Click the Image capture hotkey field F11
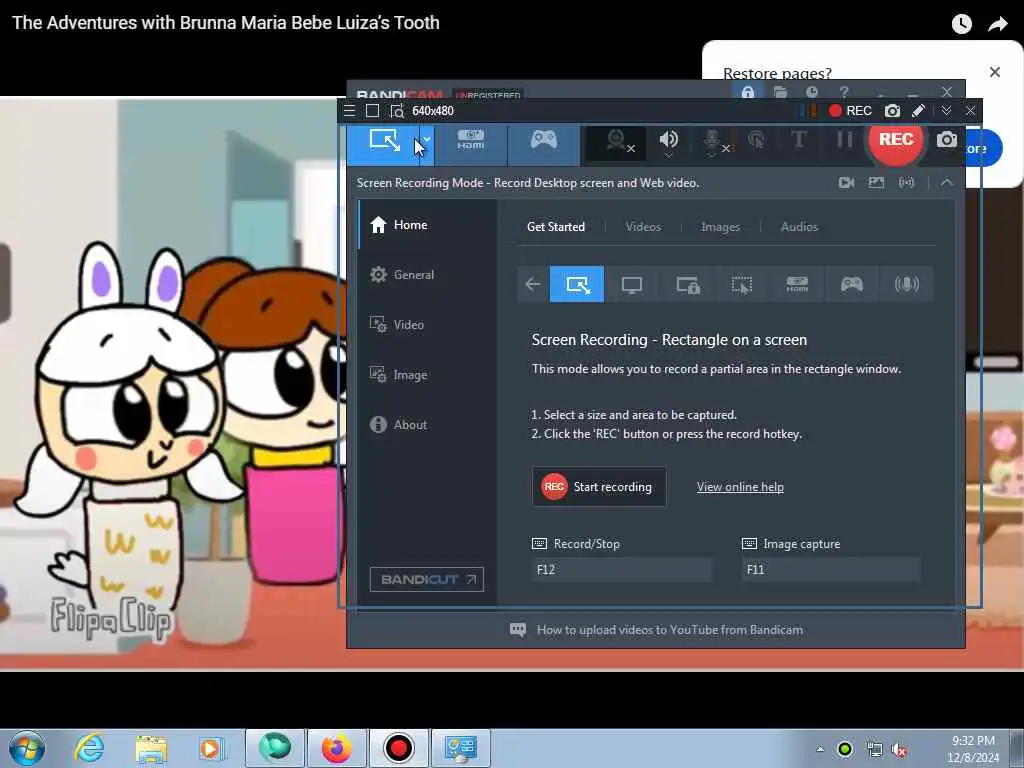This screenshot has width=1024, height=768. pyautogui.click(x=830, y=569)
